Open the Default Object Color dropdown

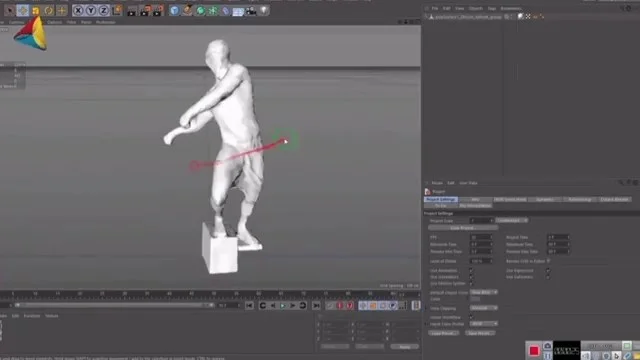(484, 292)
